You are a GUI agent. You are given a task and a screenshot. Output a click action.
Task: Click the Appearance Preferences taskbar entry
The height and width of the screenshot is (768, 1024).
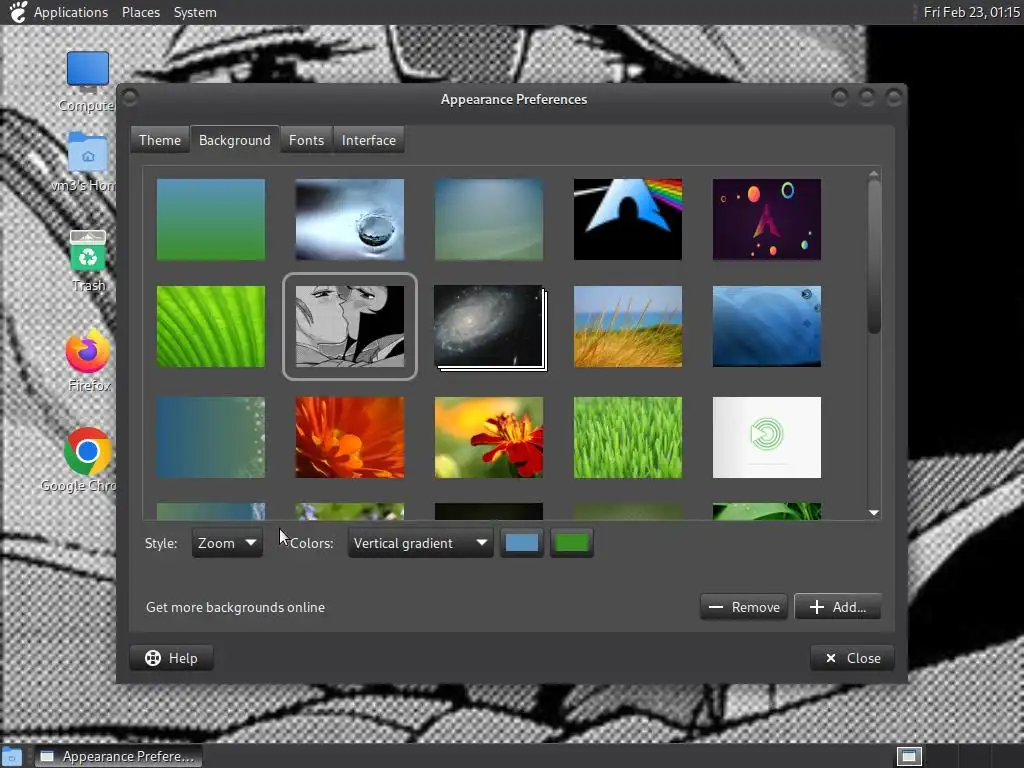(118, 756)
